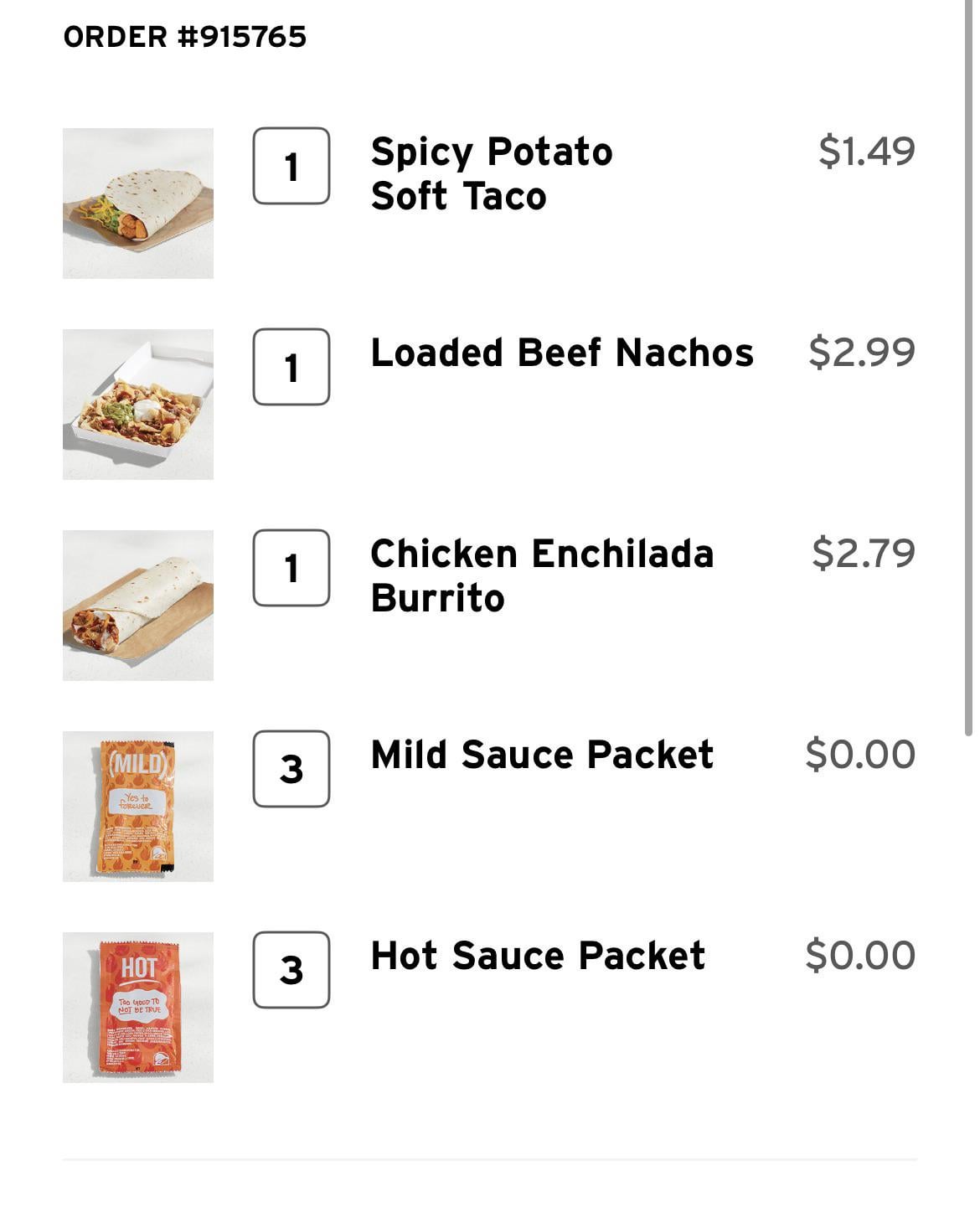Click the Hot Sauce Packet image
This screenshot has height=1212, width=980.
click(138, 1008)
